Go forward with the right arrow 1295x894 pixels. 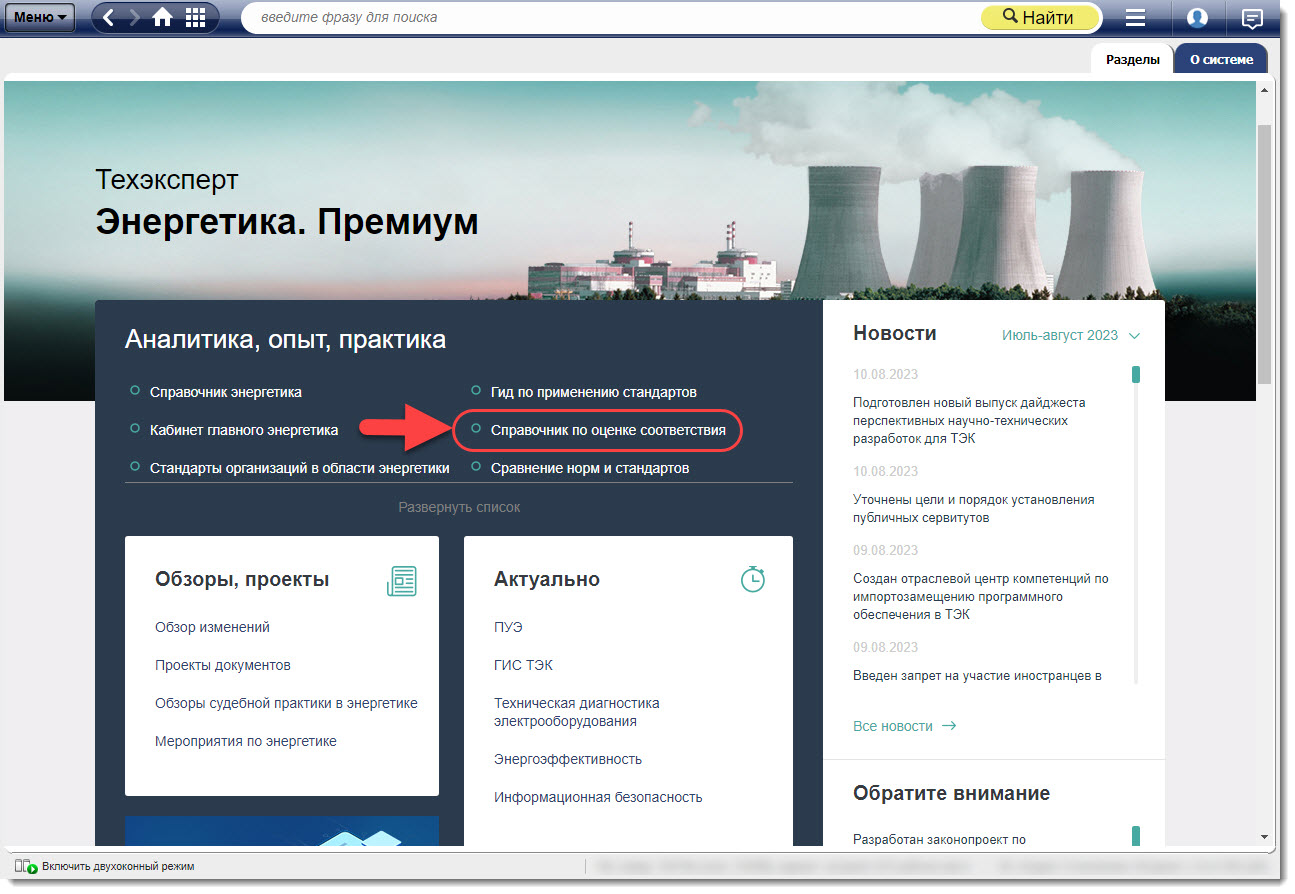[135, 17]
